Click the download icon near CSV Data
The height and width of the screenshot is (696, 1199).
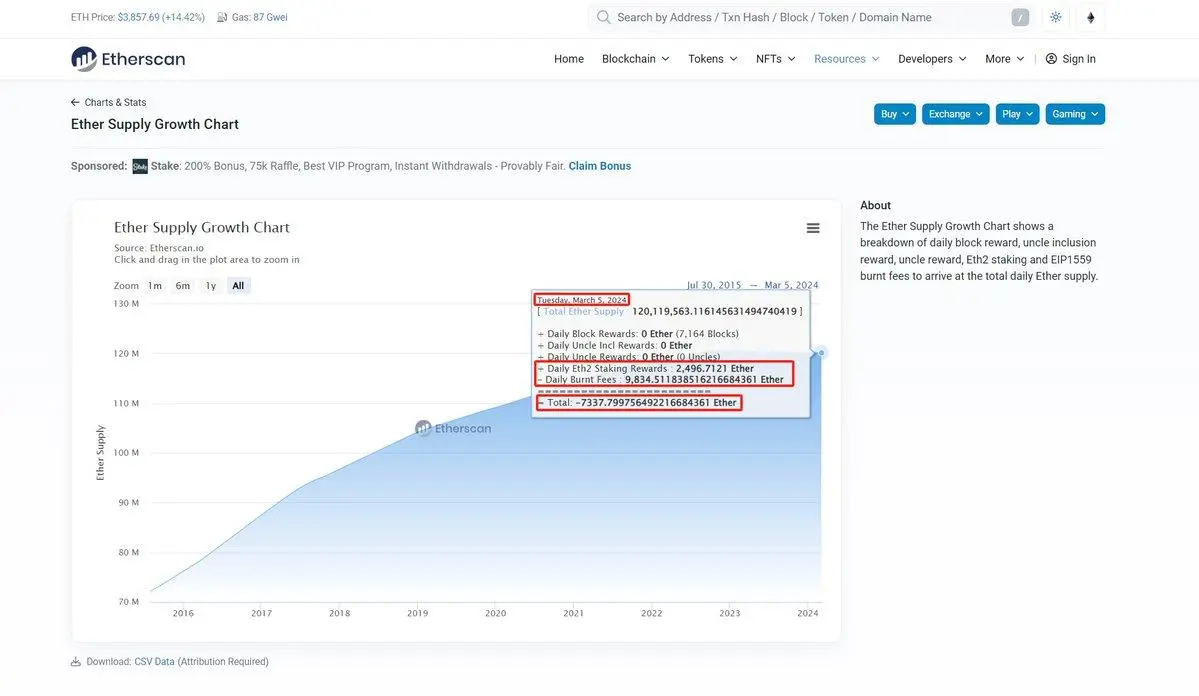click(x=76, y=662)
